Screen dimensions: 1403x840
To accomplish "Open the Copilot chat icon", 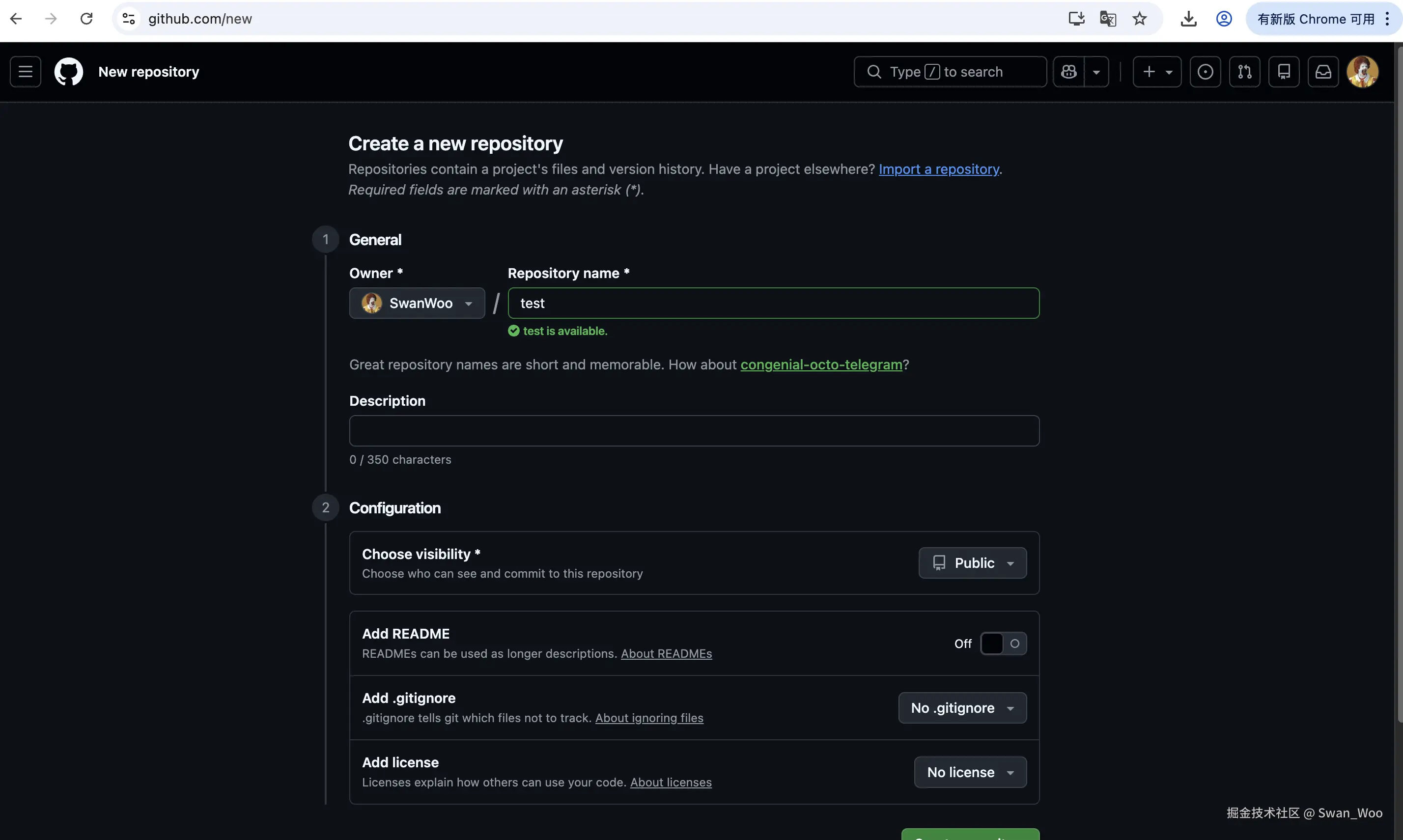I will [1068, 72].
